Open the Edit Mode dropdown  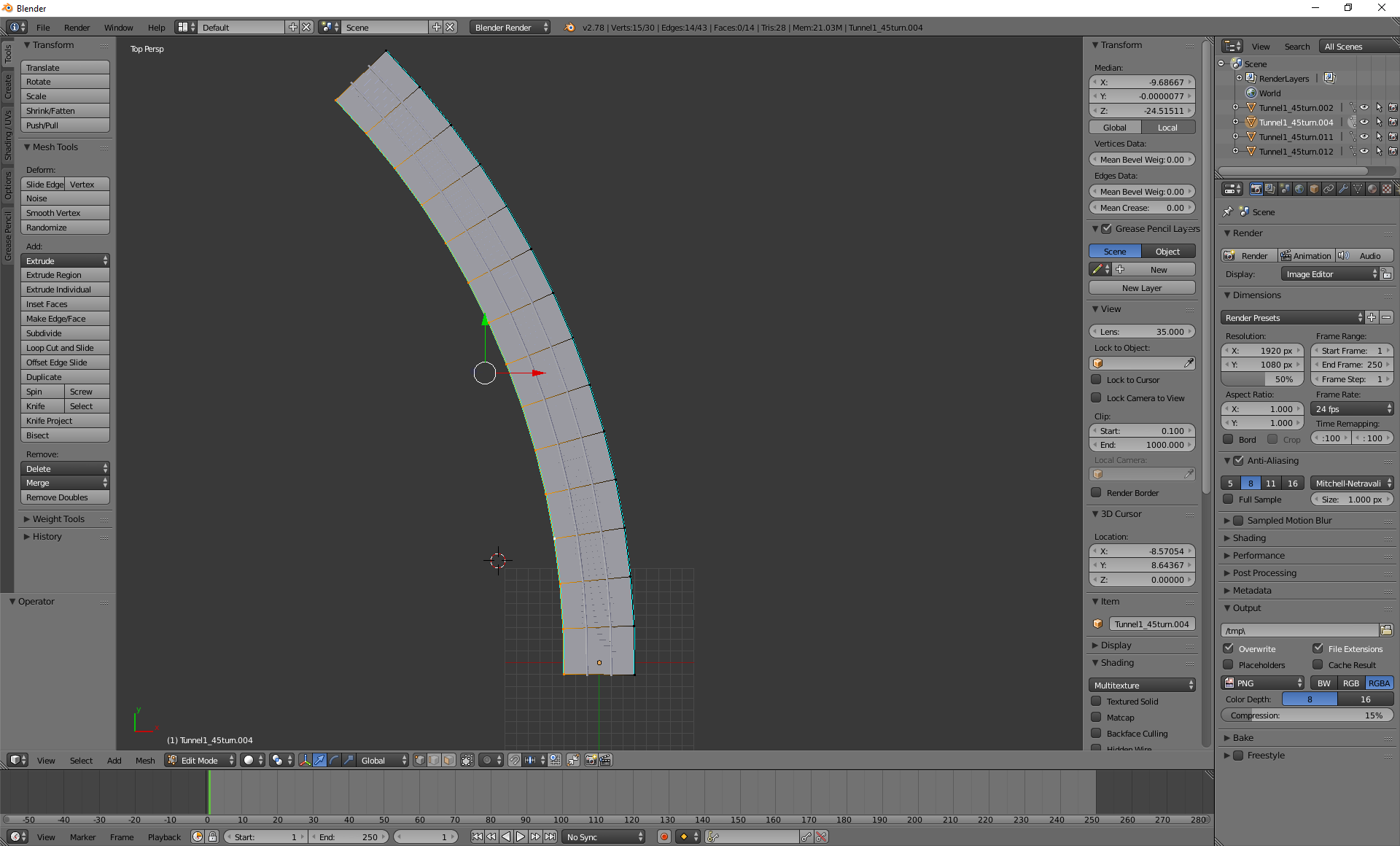200,760
